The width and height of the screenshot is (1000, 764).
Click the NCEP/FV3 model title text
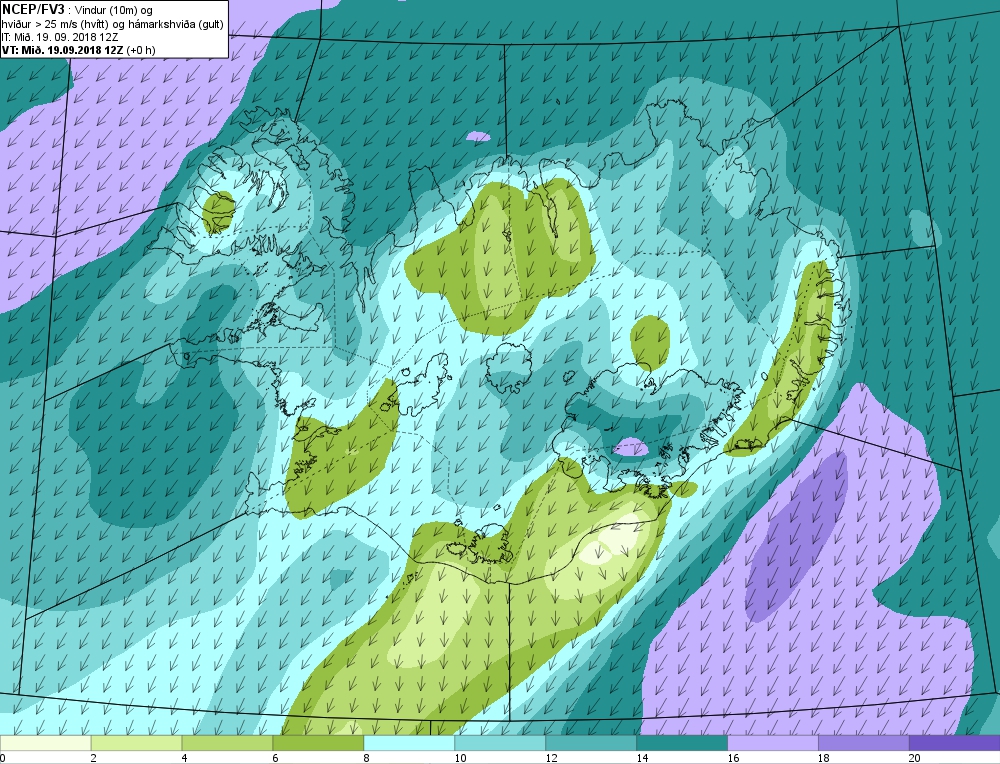coord(33,9)
